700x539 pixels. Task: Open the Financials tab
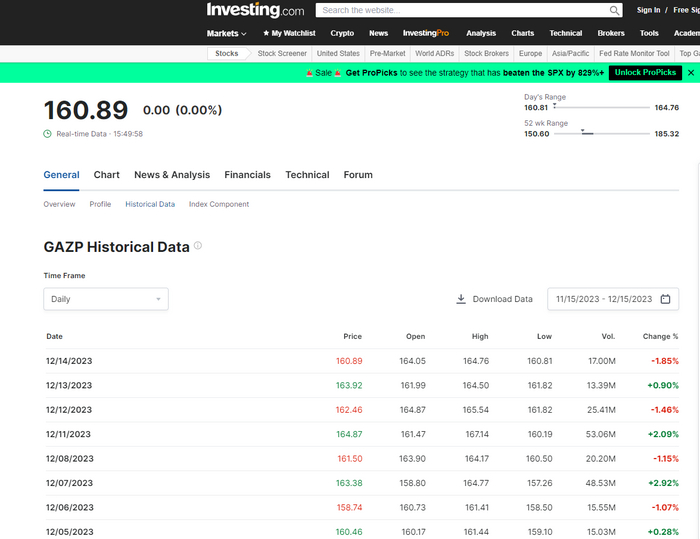point(247,175)
